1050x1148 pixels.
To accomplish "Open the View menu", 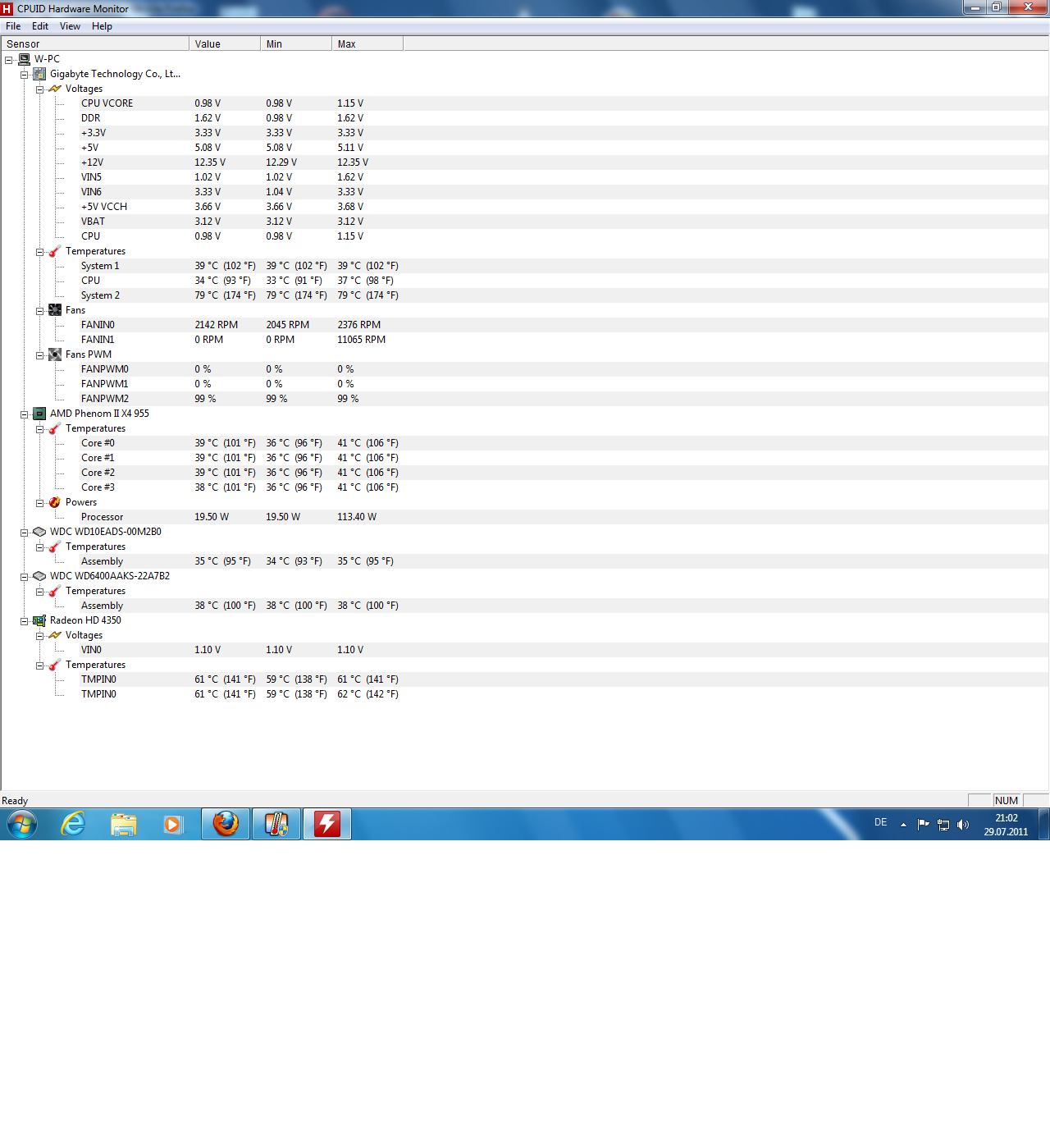I will 70,26.
